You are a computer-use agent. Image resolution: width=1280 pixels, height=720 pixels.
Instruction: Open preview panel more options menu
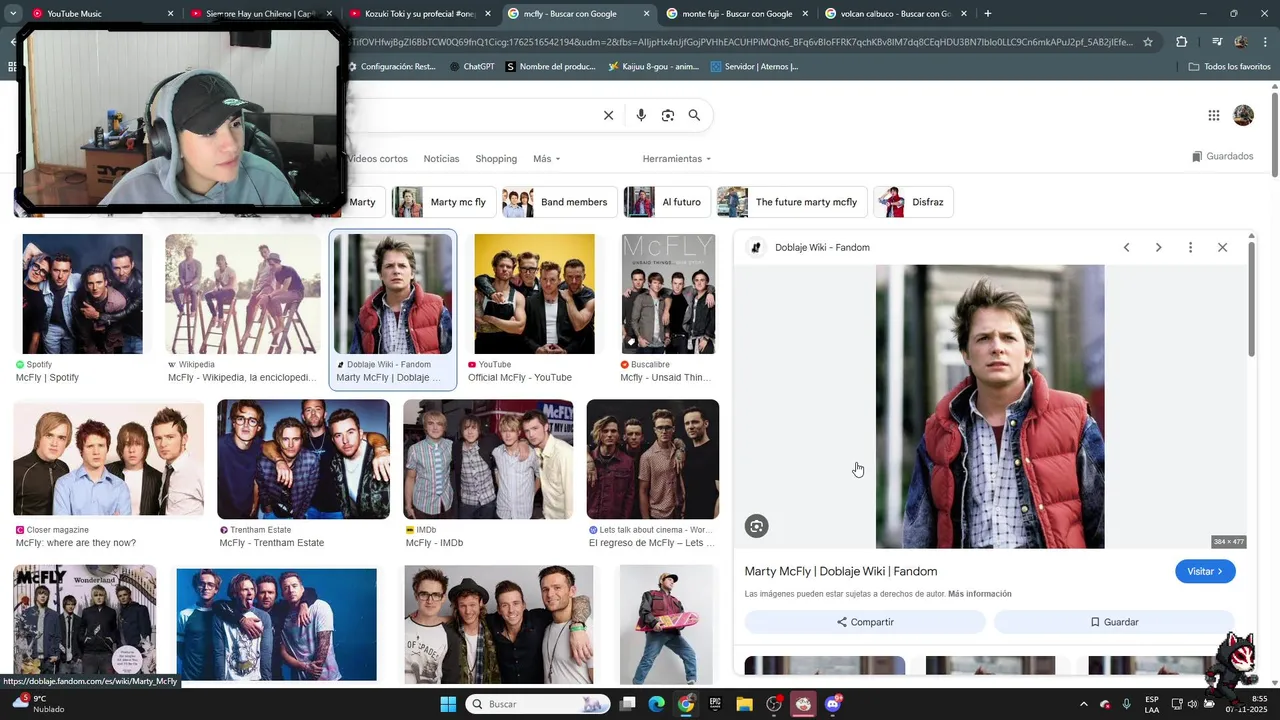tap(1190, 247)
